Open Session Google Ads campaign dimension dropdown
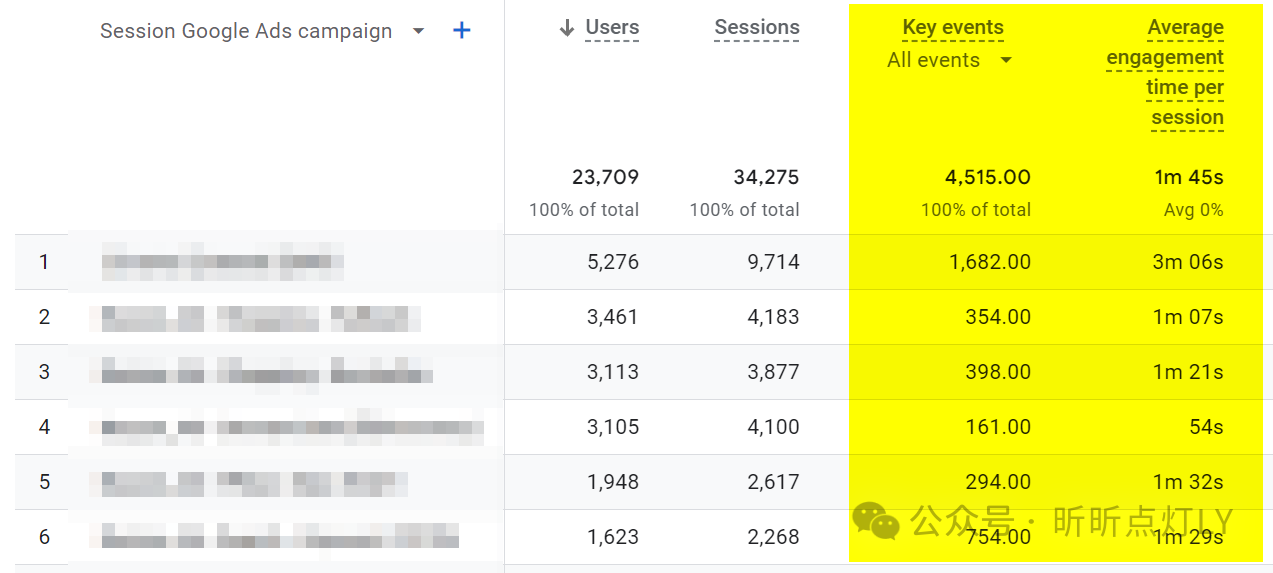Viewport: 1273px width, 573px height. [x=418, y=31]
